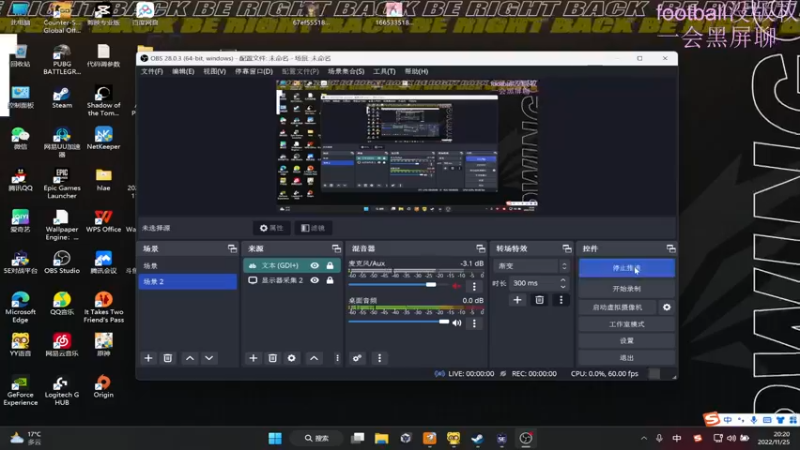Hide the 文本 (GDI+) source
Image resolution: width=800 pixels, height=450 pixels.
click(x=315, y=265)
